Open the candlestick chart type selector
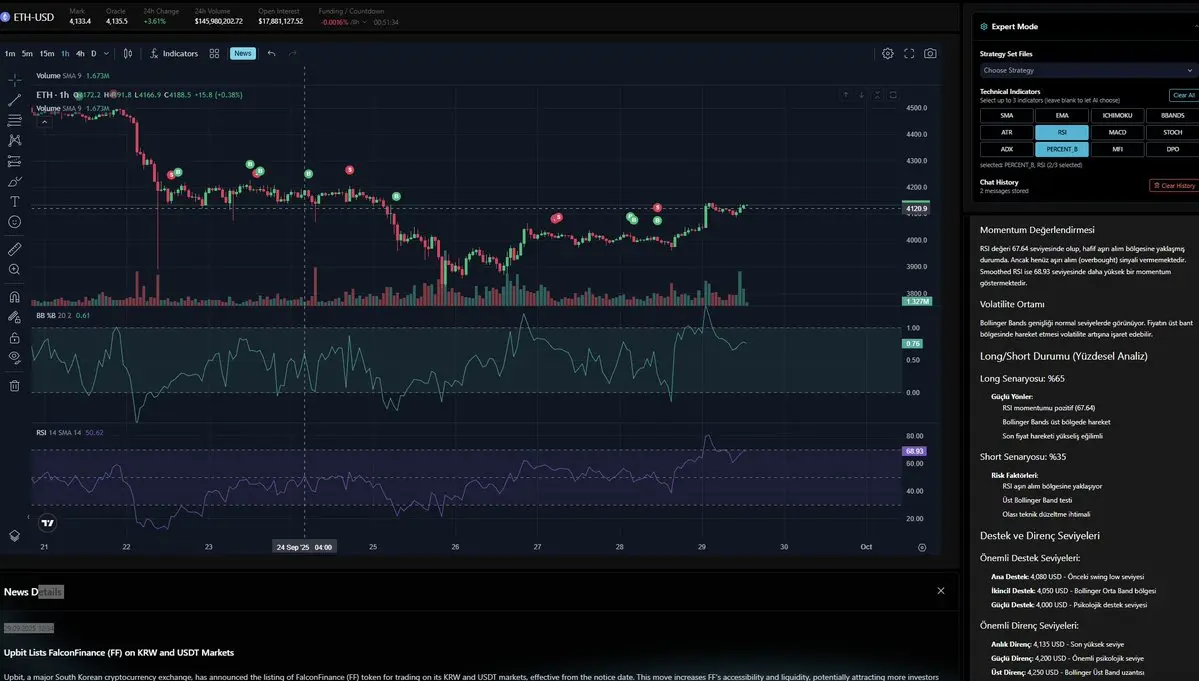The image size is (1199, 681). point(128,54)
